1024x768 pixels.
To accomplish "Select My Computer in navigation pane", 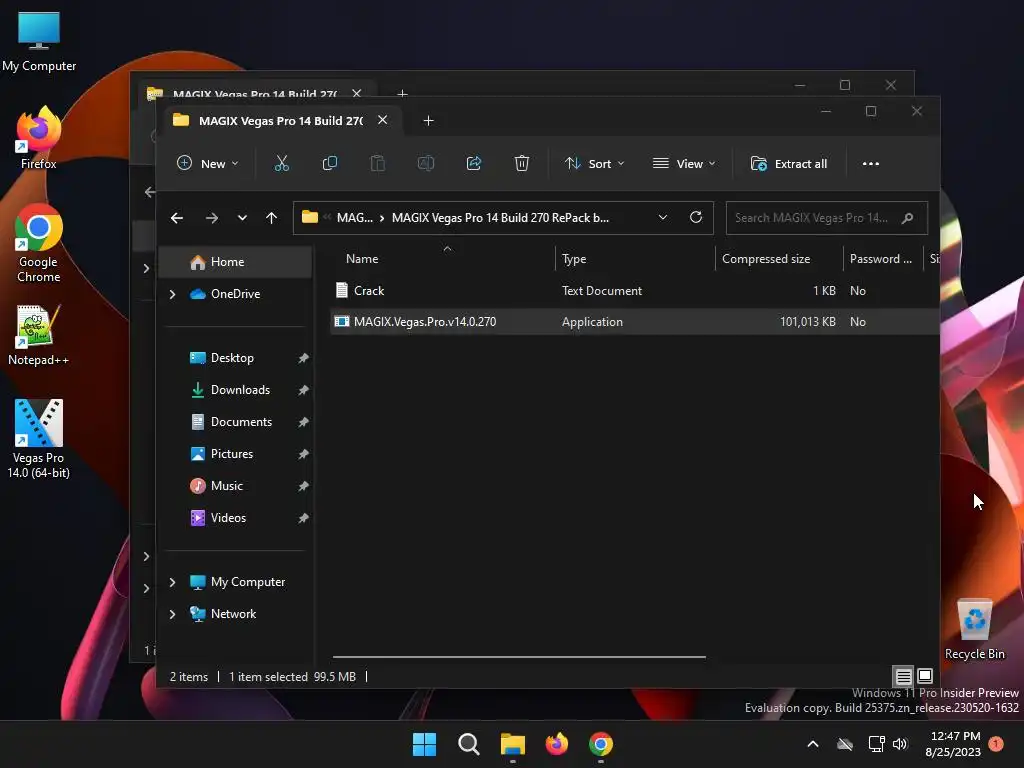I will click(x=236, y=582).
